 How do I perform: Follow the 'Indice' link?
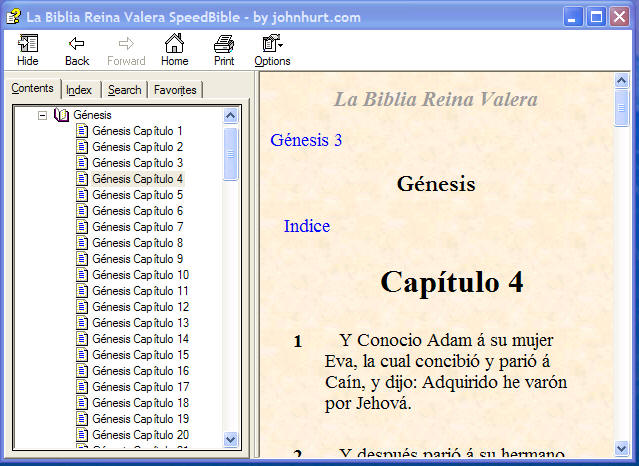[307, 226]
